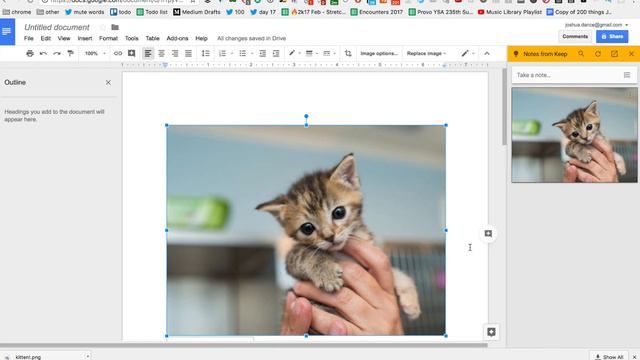Star the document

[x=102, y=27]
